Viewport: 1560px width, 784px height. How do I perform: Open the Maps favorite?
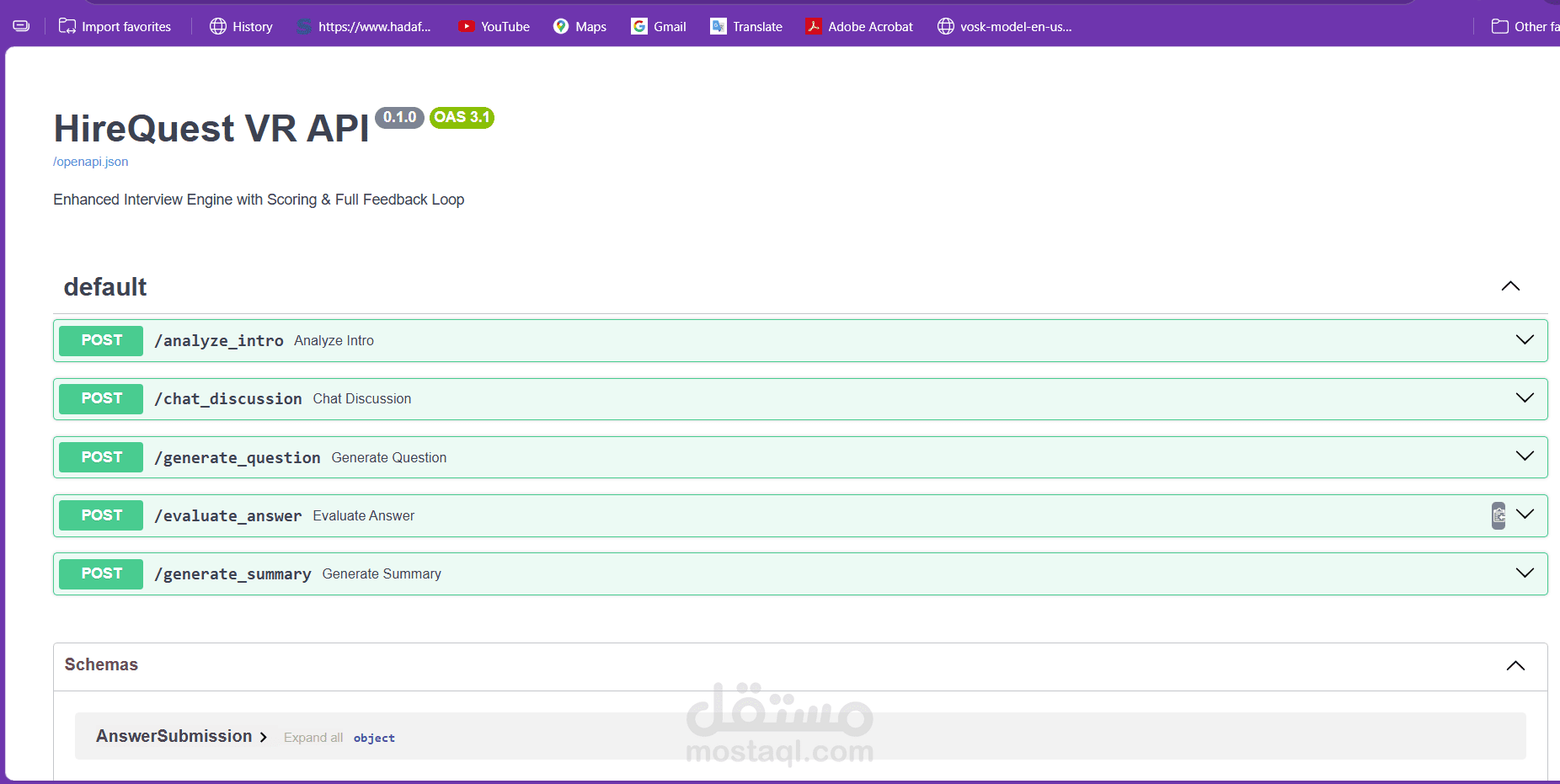(x=580, y=26)
